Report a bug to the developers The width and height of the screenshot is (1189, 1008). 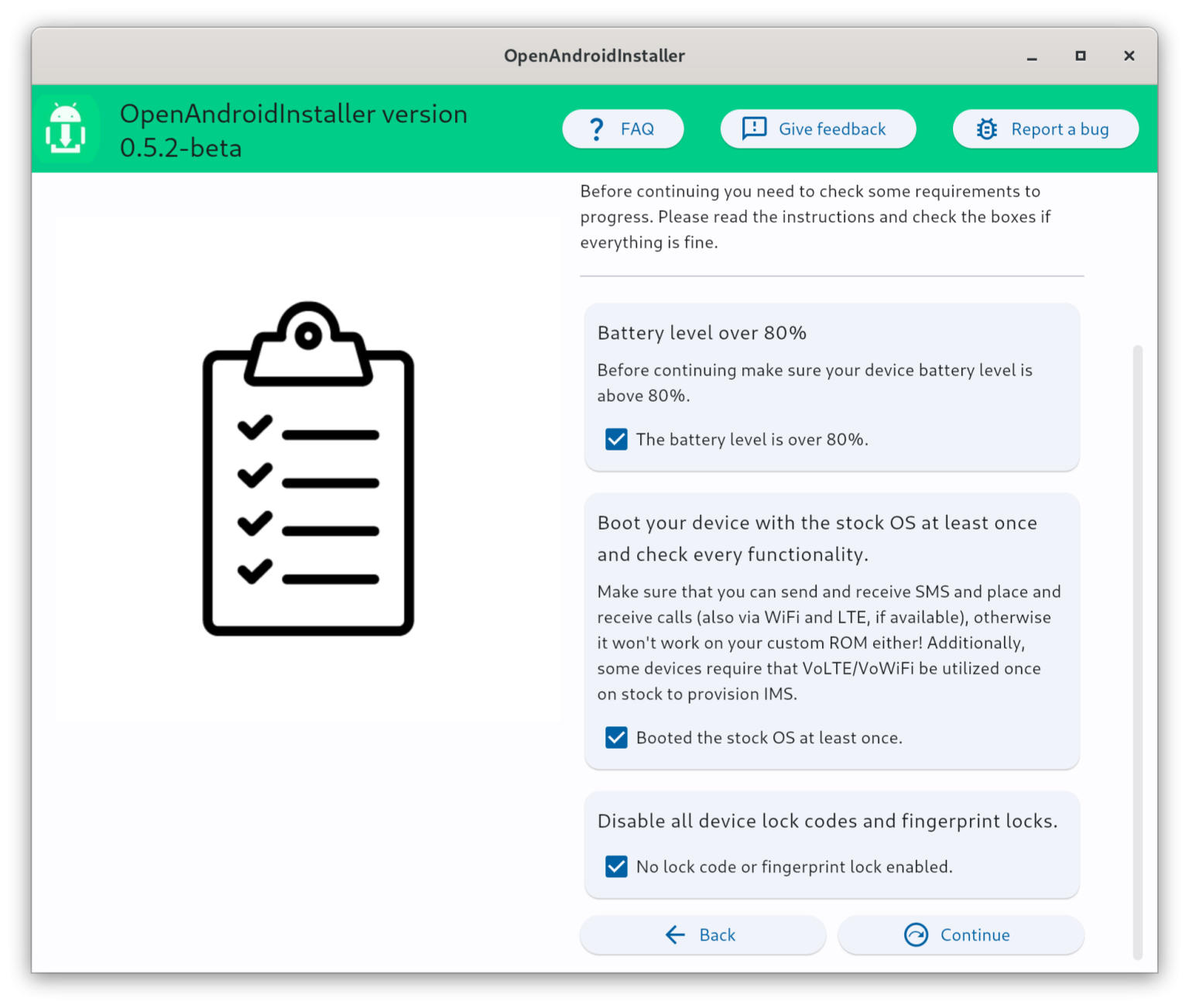1045,129
